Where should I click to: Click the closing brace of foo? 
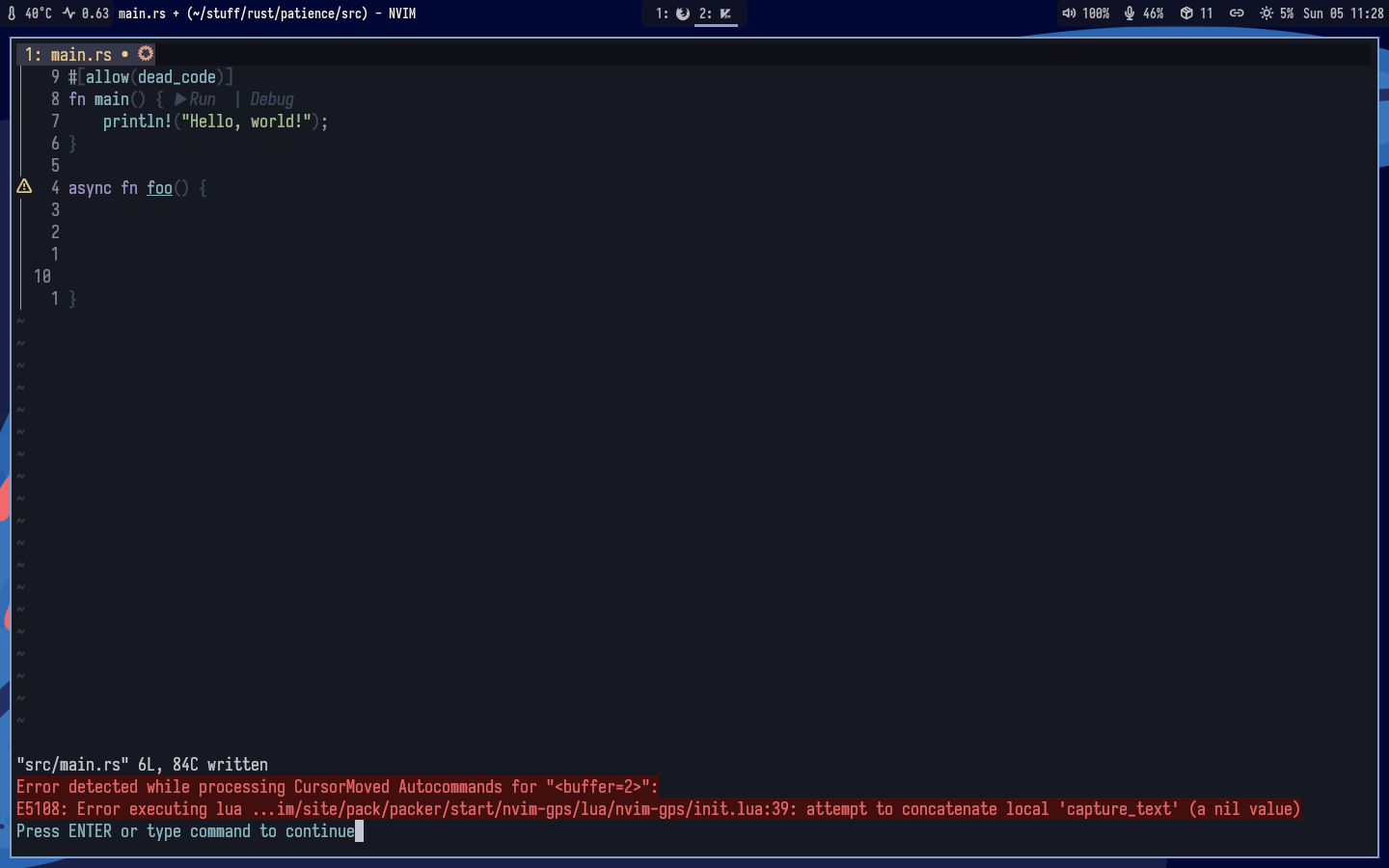pyautogui.click(x=72, y=299)
